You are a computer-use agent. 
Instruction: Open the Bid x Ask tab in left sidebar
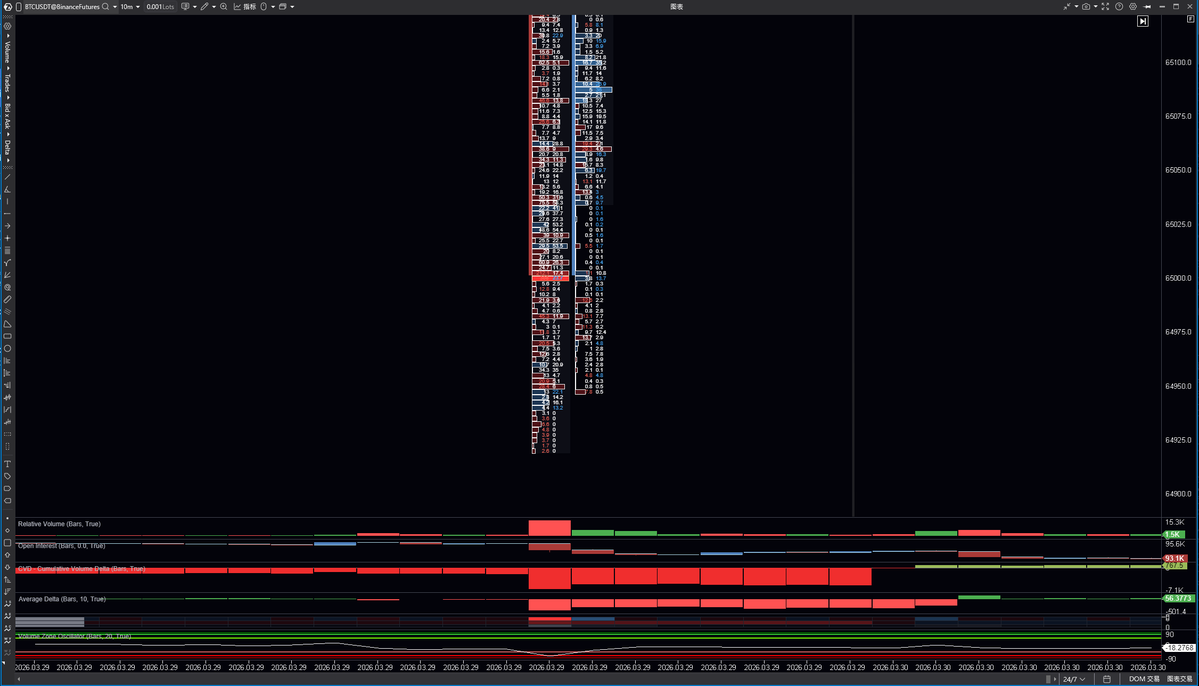(x=8, y=118)
